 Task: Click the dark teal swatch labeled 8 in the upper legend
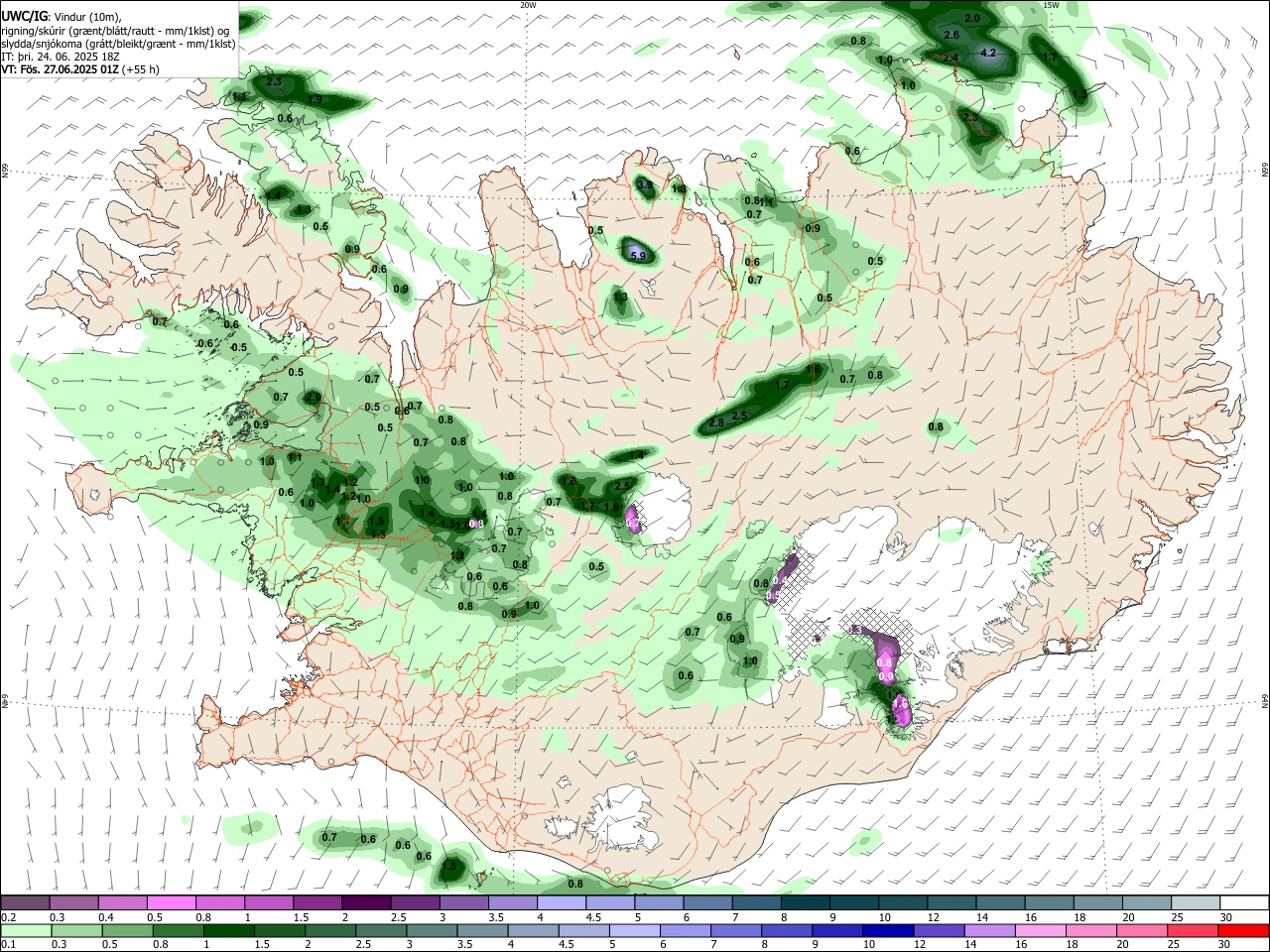pos(805,902)
